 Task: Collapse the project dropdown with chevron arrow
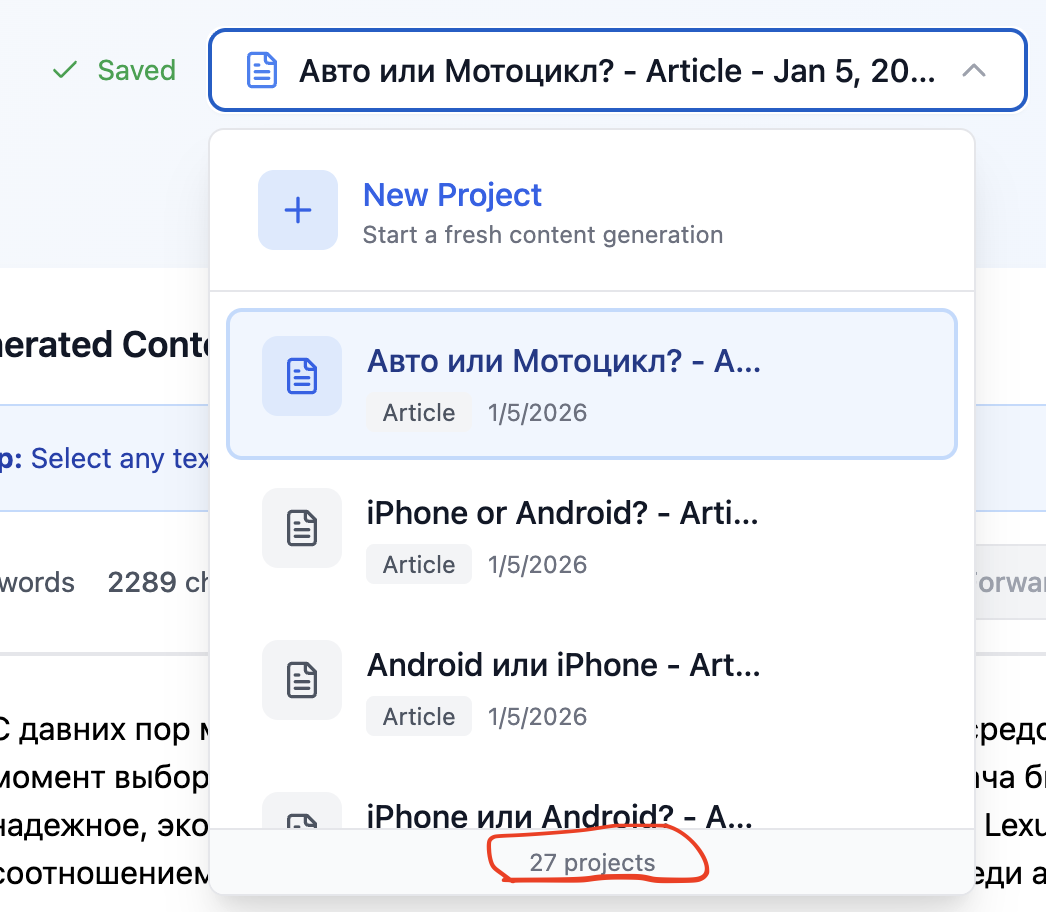(974, 71)
